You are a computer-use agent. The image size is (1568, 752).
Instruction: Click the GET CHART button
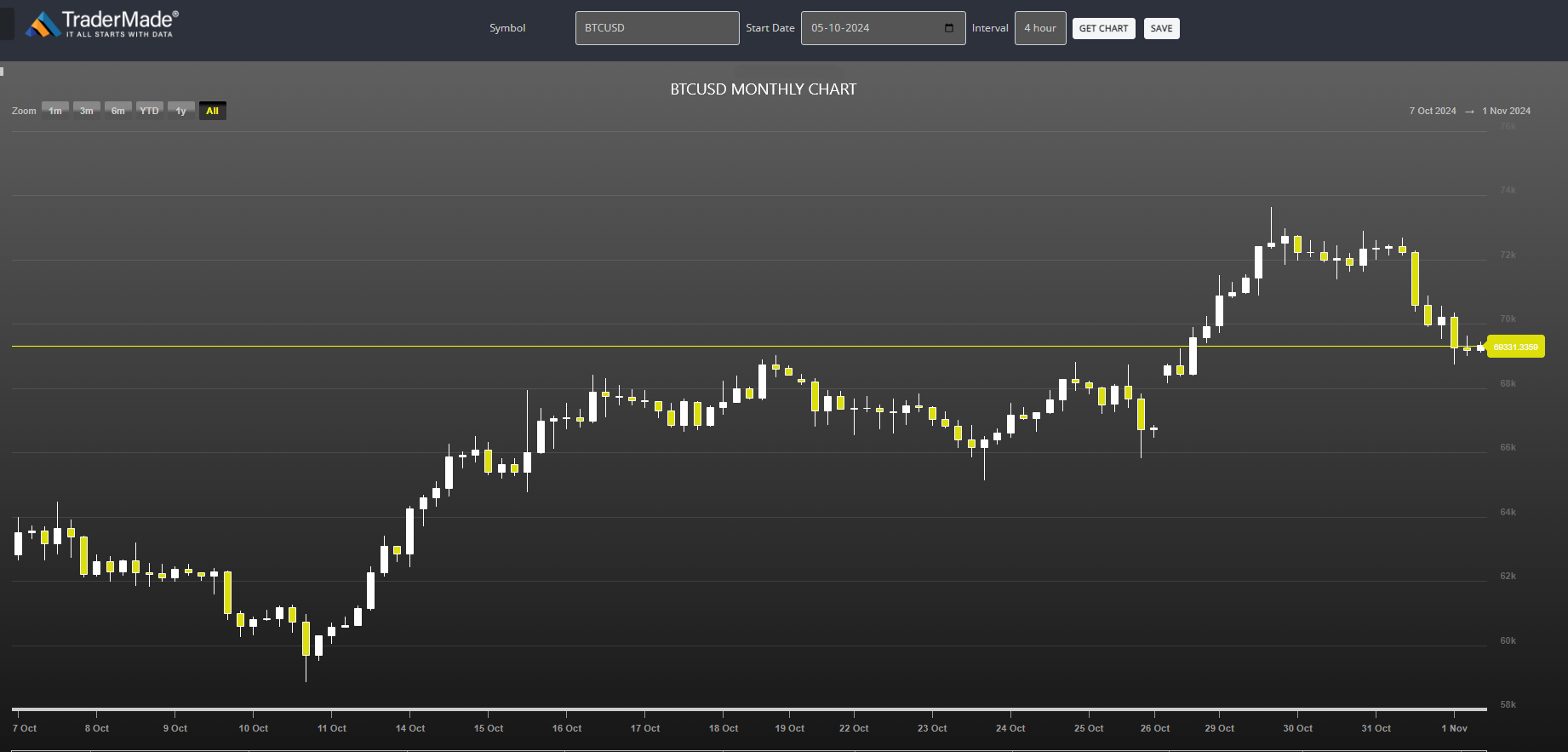[x=1103, y=28]
